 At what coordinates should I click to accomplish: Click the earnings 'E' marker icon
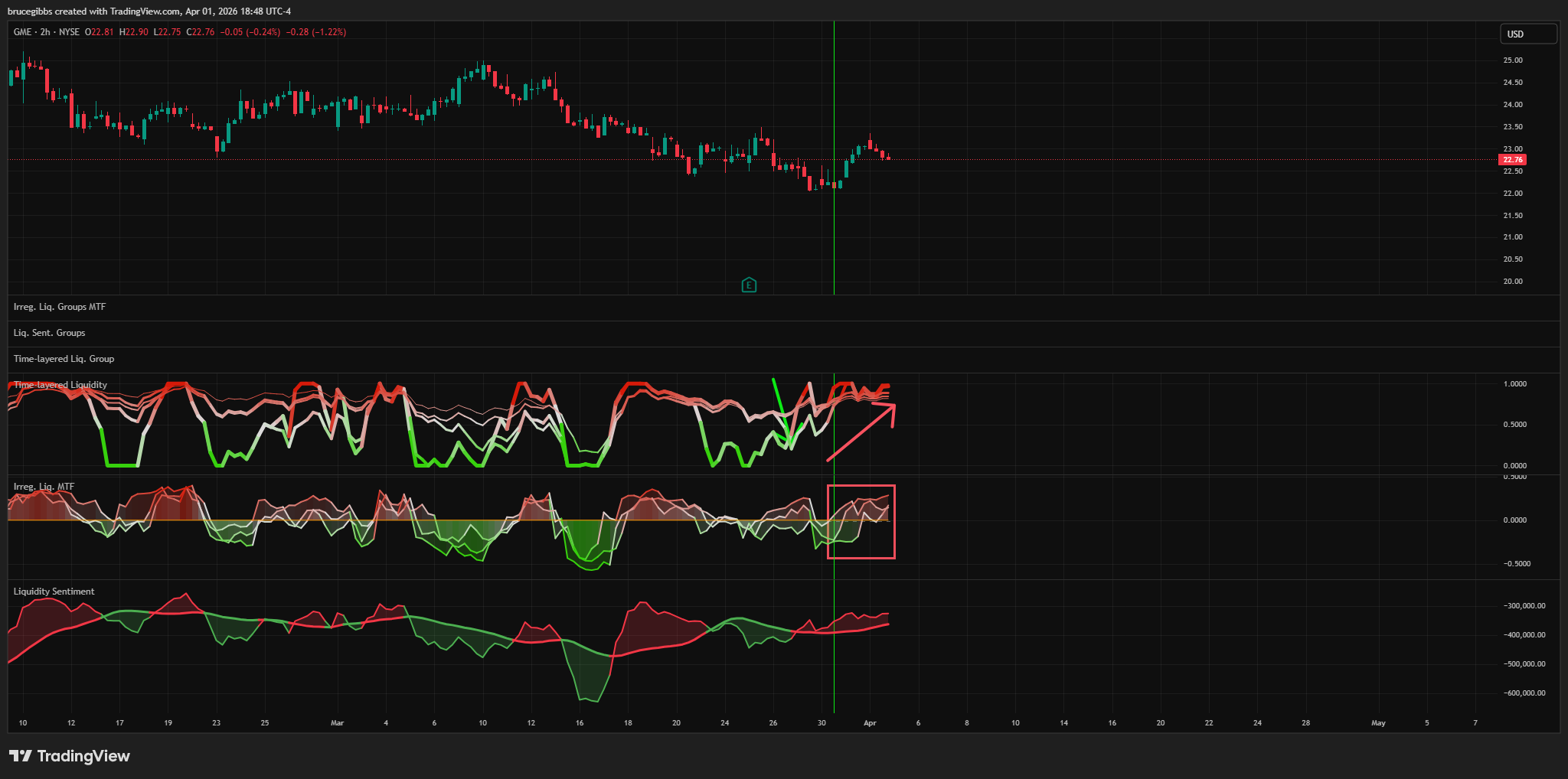(749, 285)
